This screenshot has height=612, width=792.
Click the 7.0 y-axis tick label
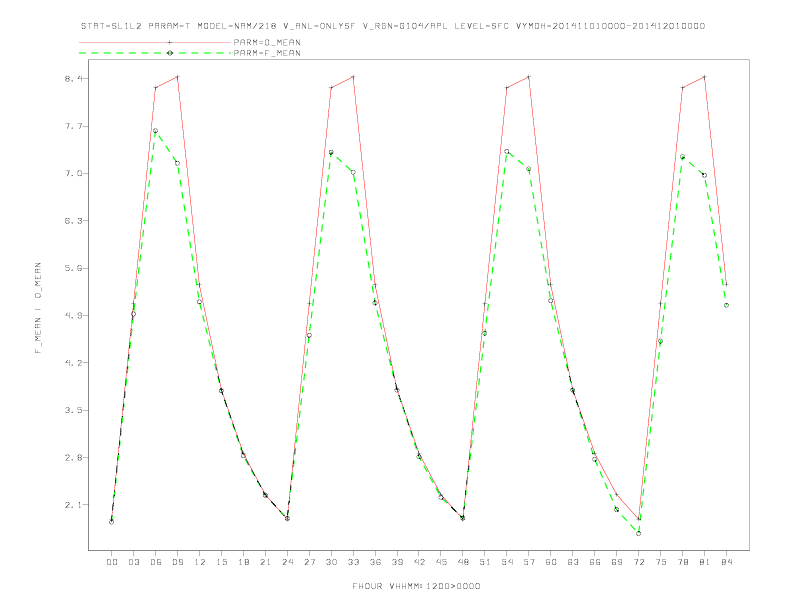tap(73, 174)
